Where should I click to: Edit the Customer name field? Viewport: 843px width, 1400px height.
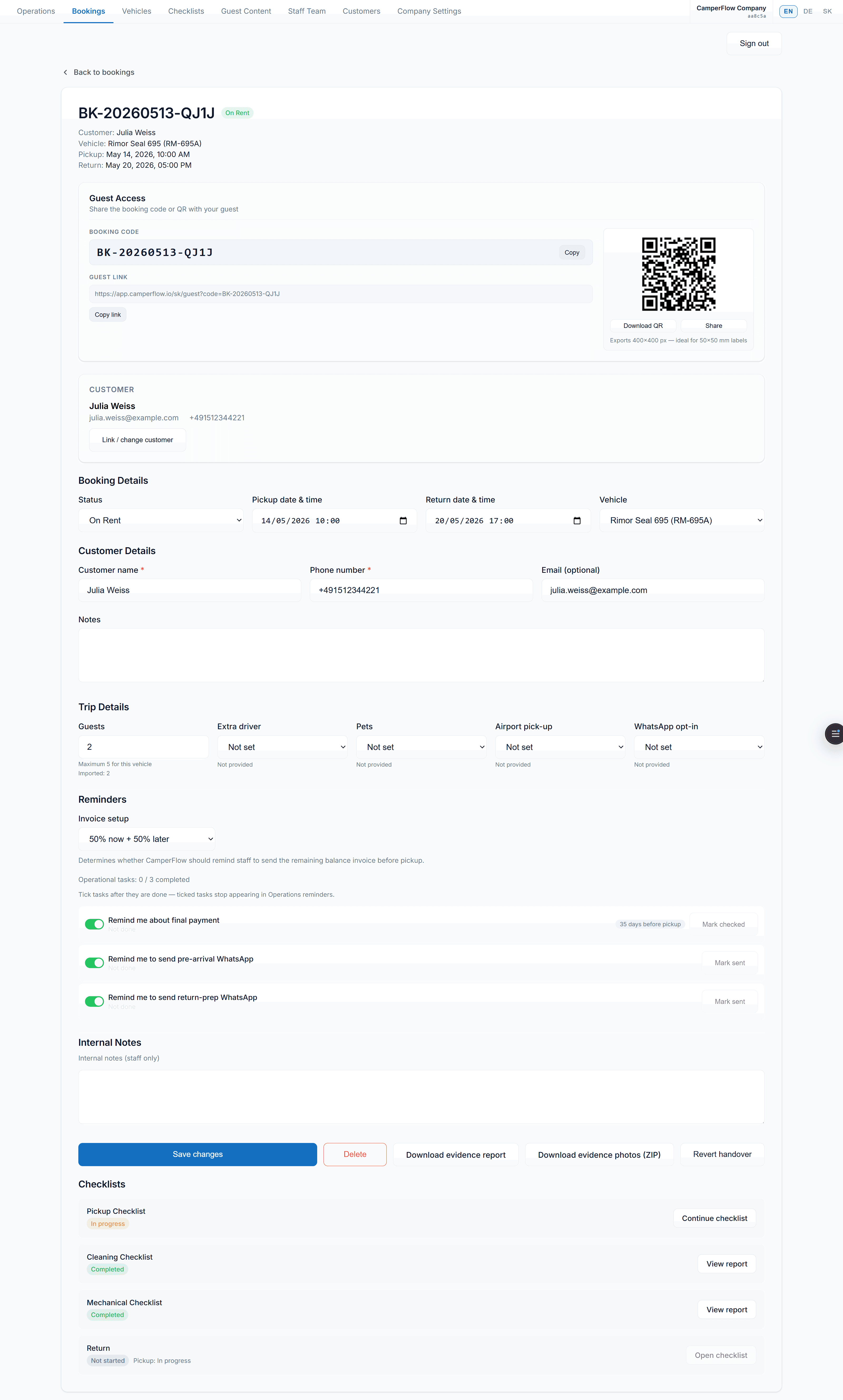[190, 590]
